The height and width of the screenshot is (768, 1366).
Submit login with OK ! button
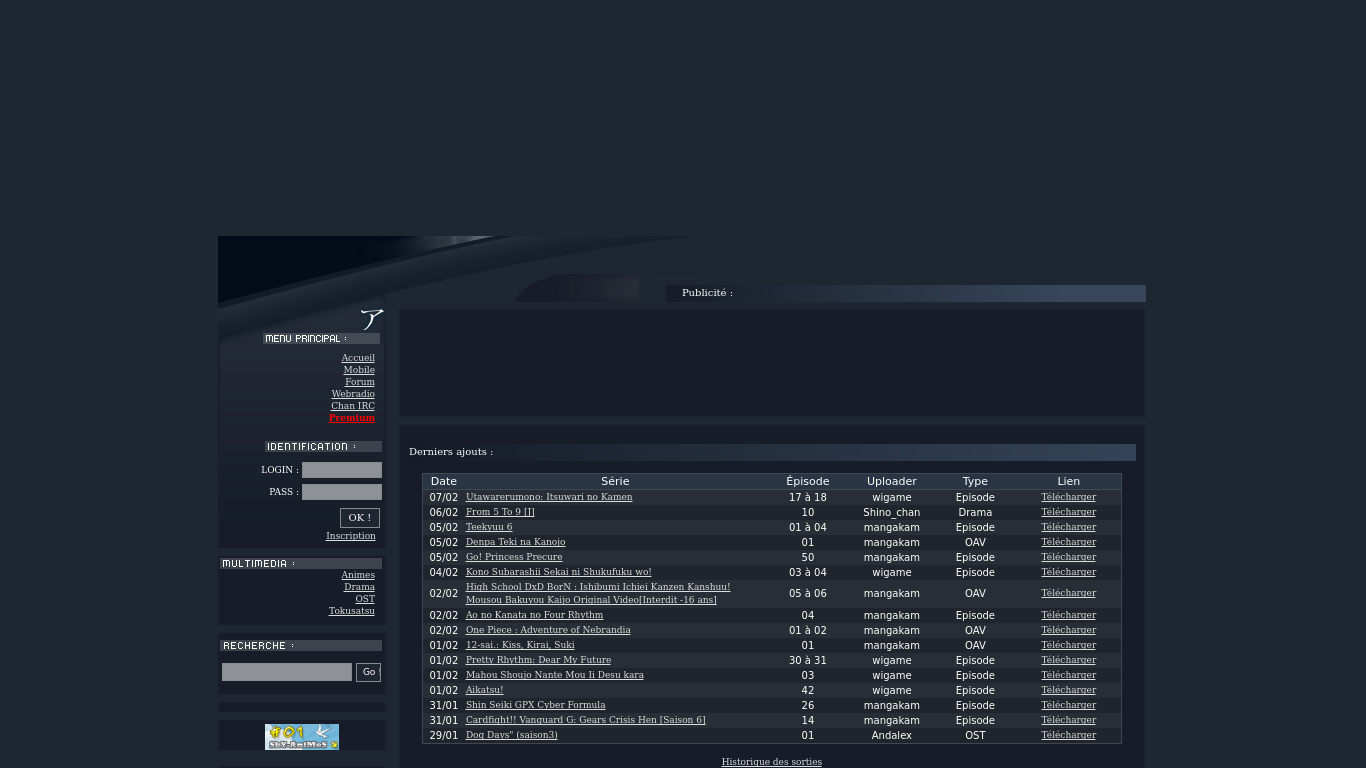point(360,518)
